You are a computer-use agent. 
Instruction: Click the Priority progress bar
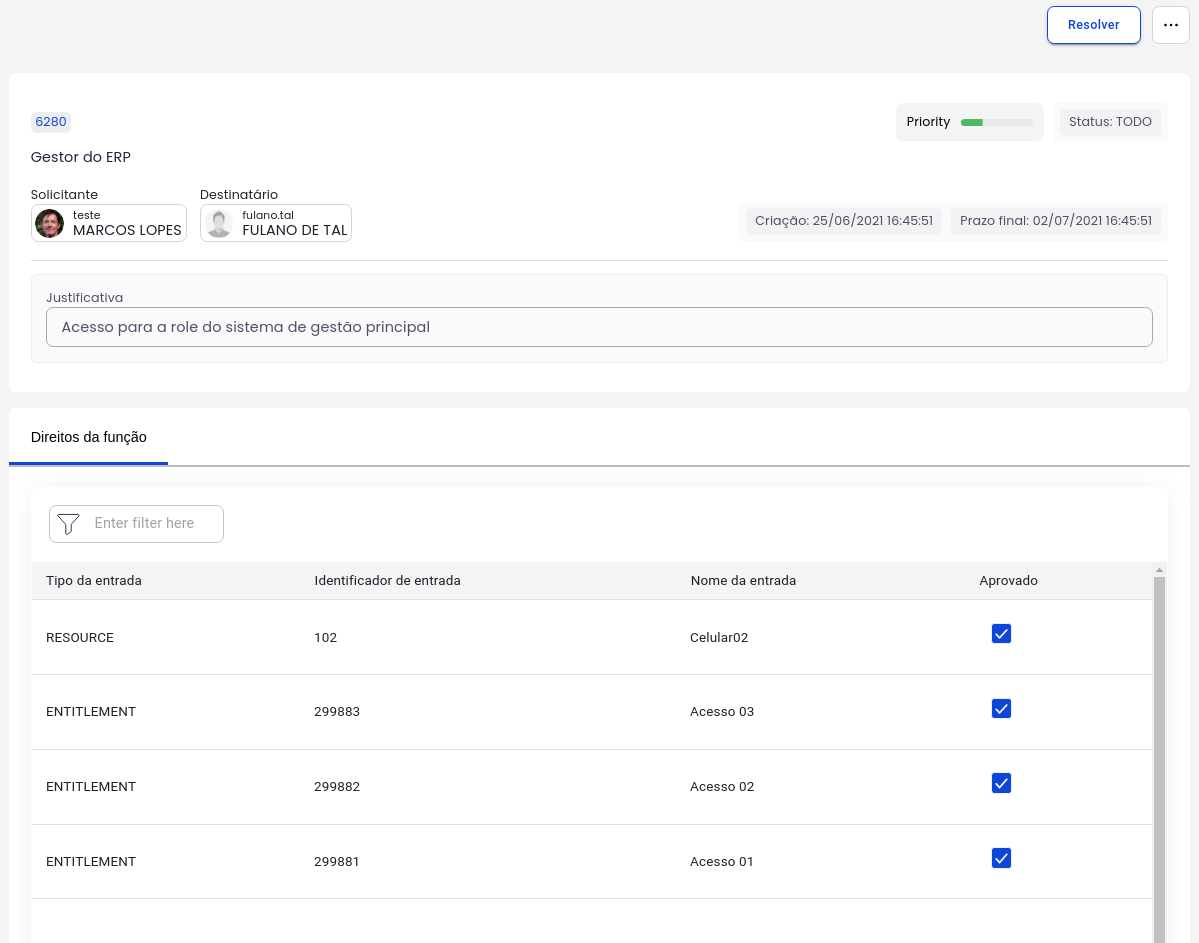[996, 122]
